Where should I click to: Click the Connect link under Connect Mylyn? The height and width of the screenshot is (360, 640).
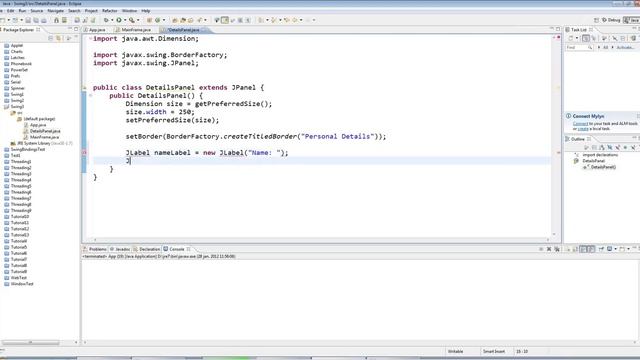tap(580, 123)
